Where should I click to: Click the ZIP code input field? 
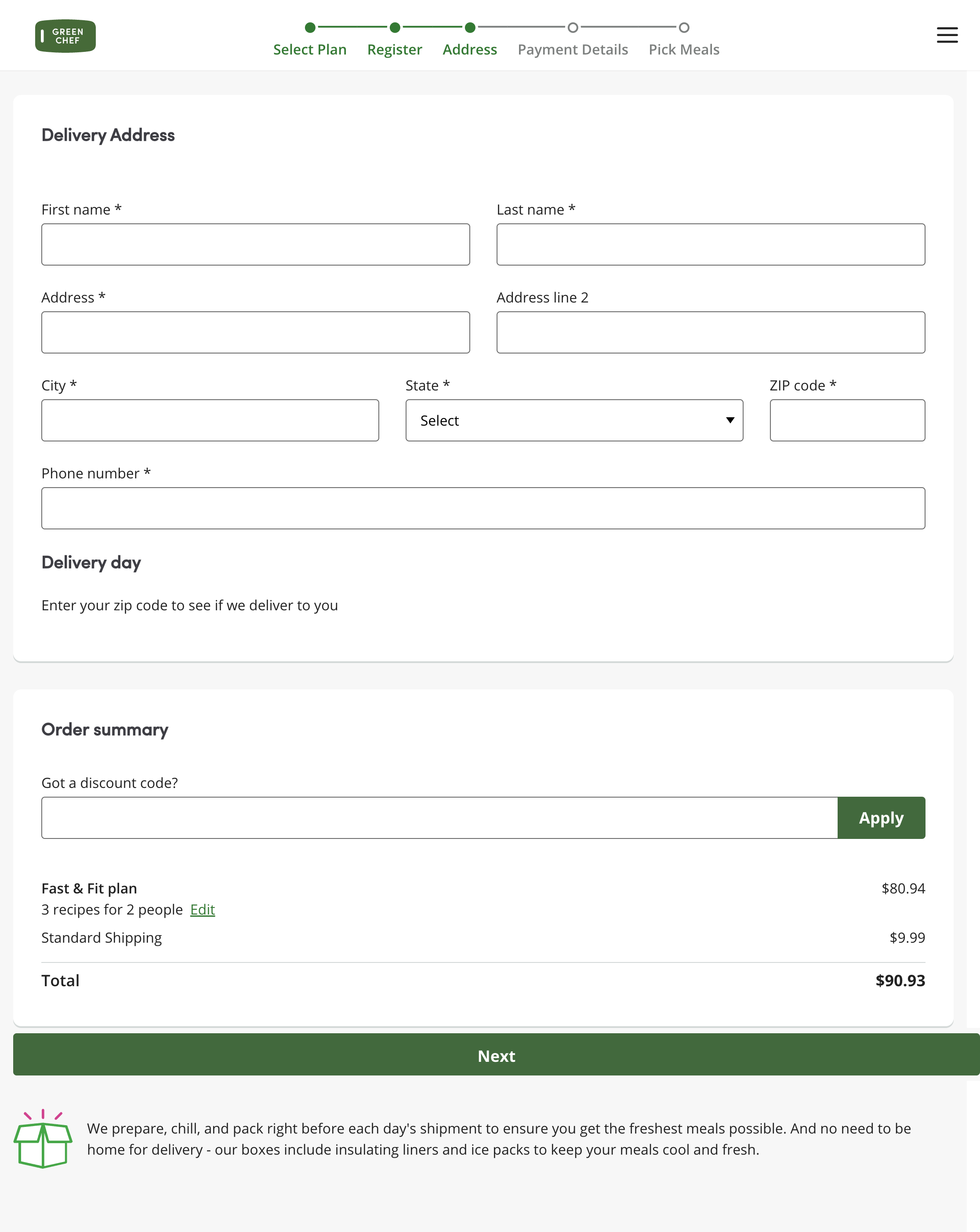coord(847,421)
